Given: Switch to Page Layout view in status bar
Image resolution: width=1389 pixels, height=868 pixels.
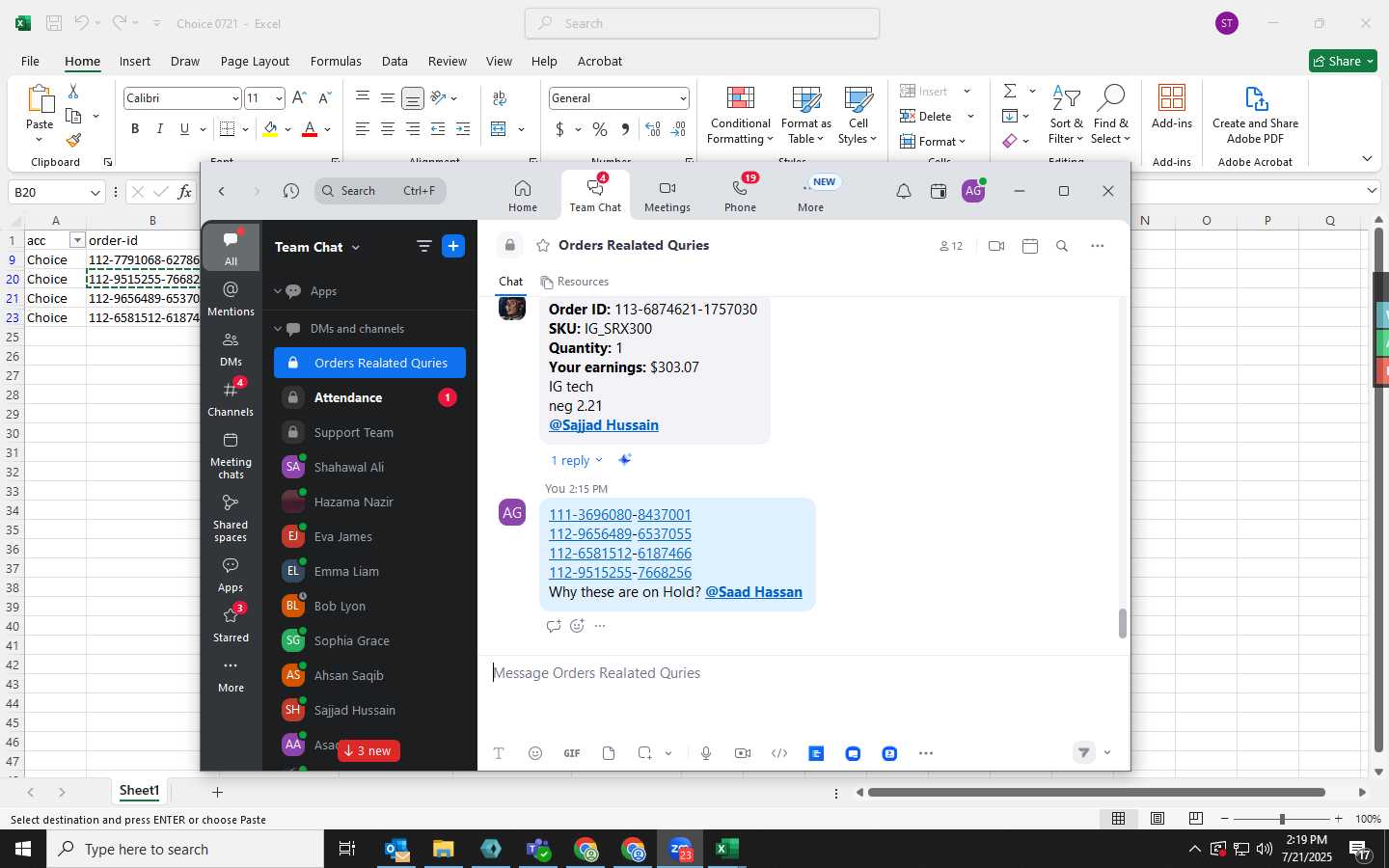Looking at the screenshot, I should coord(1157,819).
